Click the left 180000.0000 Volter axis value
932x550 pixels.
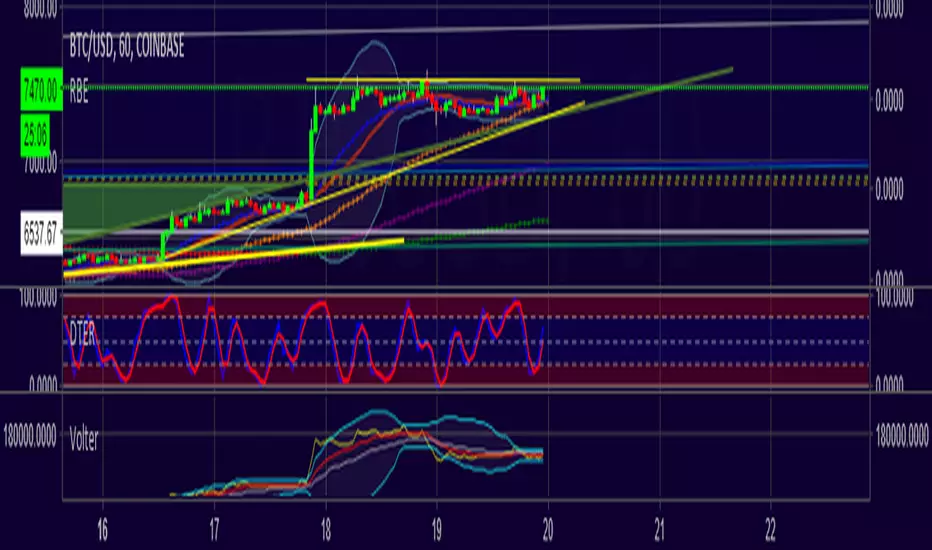(x=30, y=436)
